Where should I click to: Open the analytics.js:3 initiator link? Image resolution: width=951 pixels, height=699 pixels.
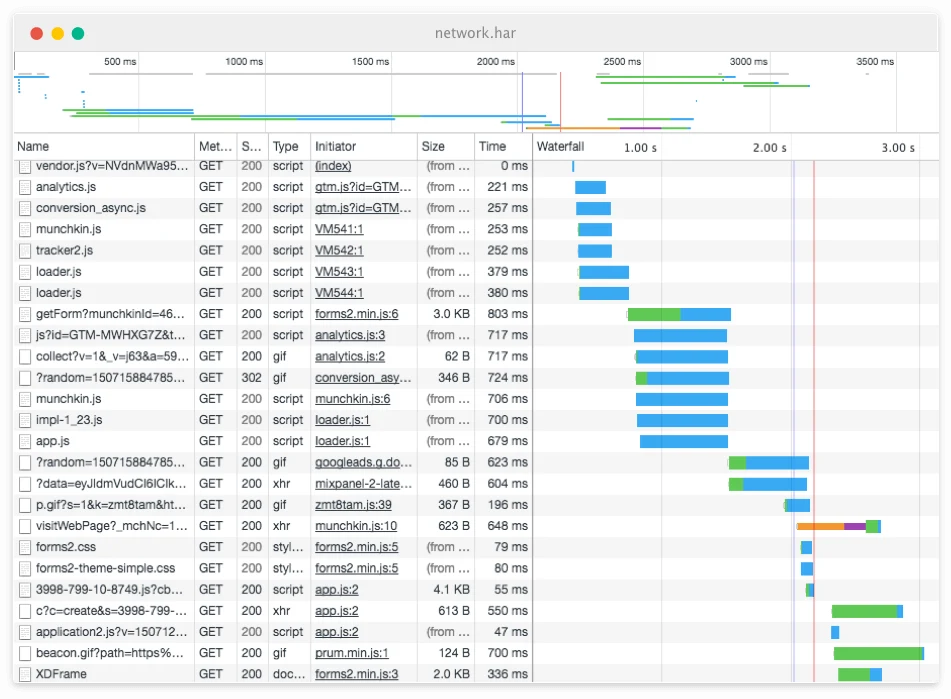350,335
